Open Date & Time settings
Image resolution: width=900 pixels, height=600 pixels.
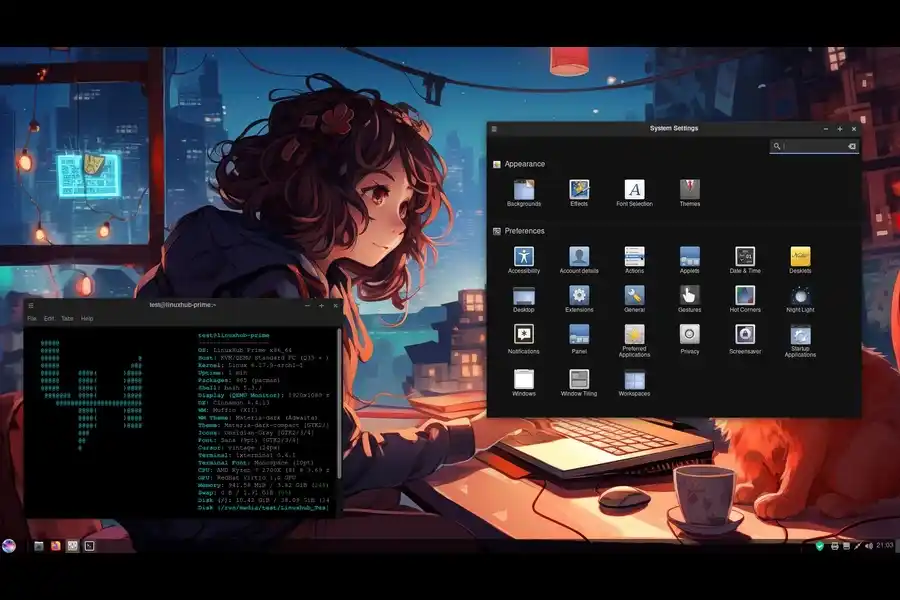[x=744, y=258]
